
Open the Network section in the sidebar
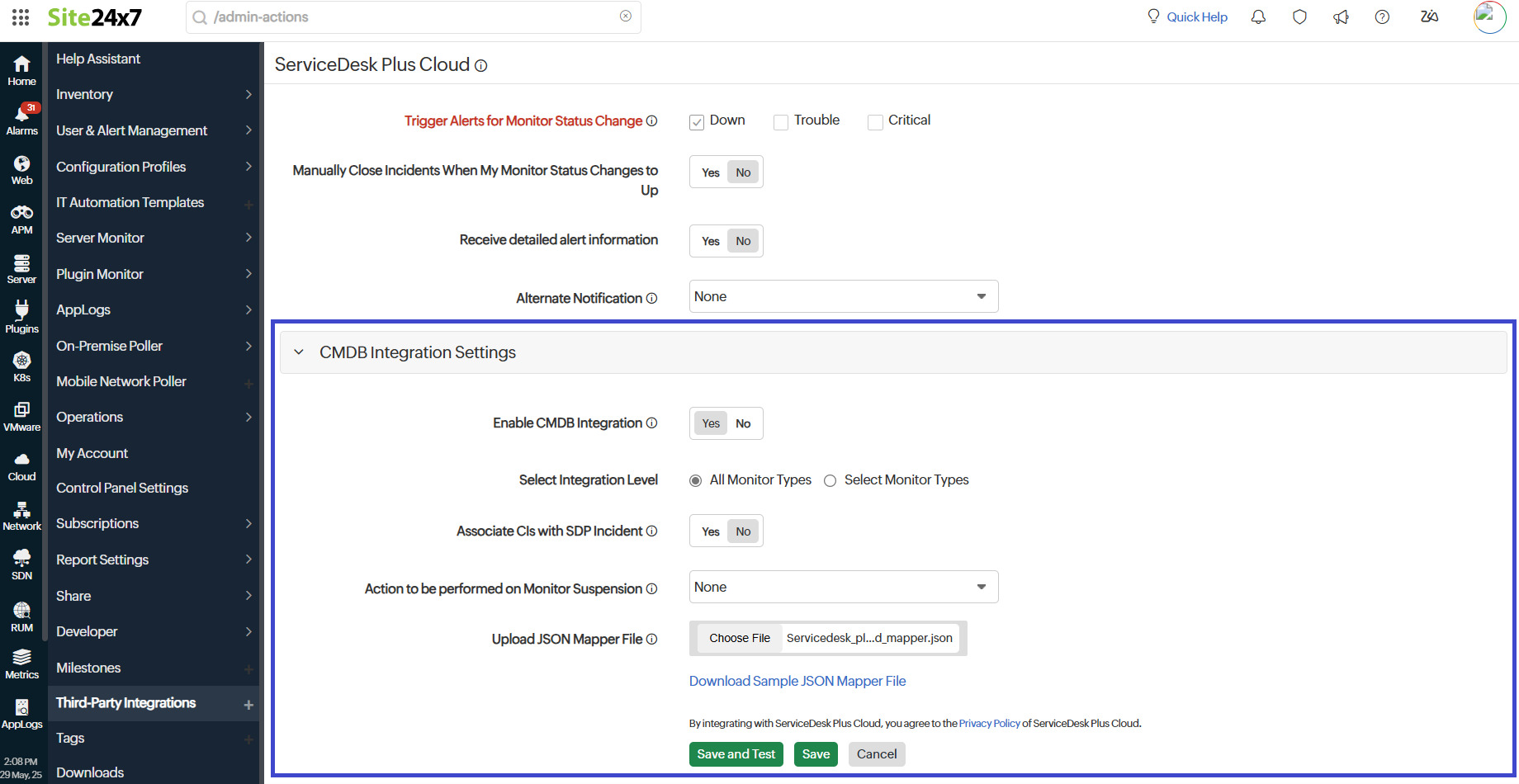click(x=21, y=513)
